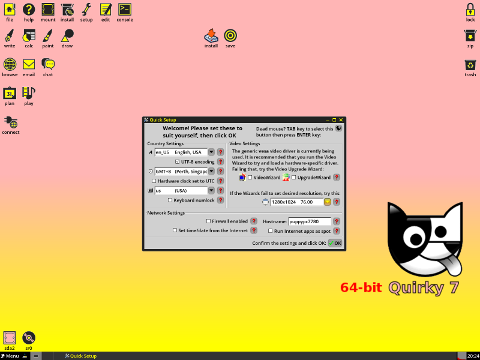Check Set time/date from the Internet
The height and width of the screenshot is (360, 480).
(x=175, y=230)
